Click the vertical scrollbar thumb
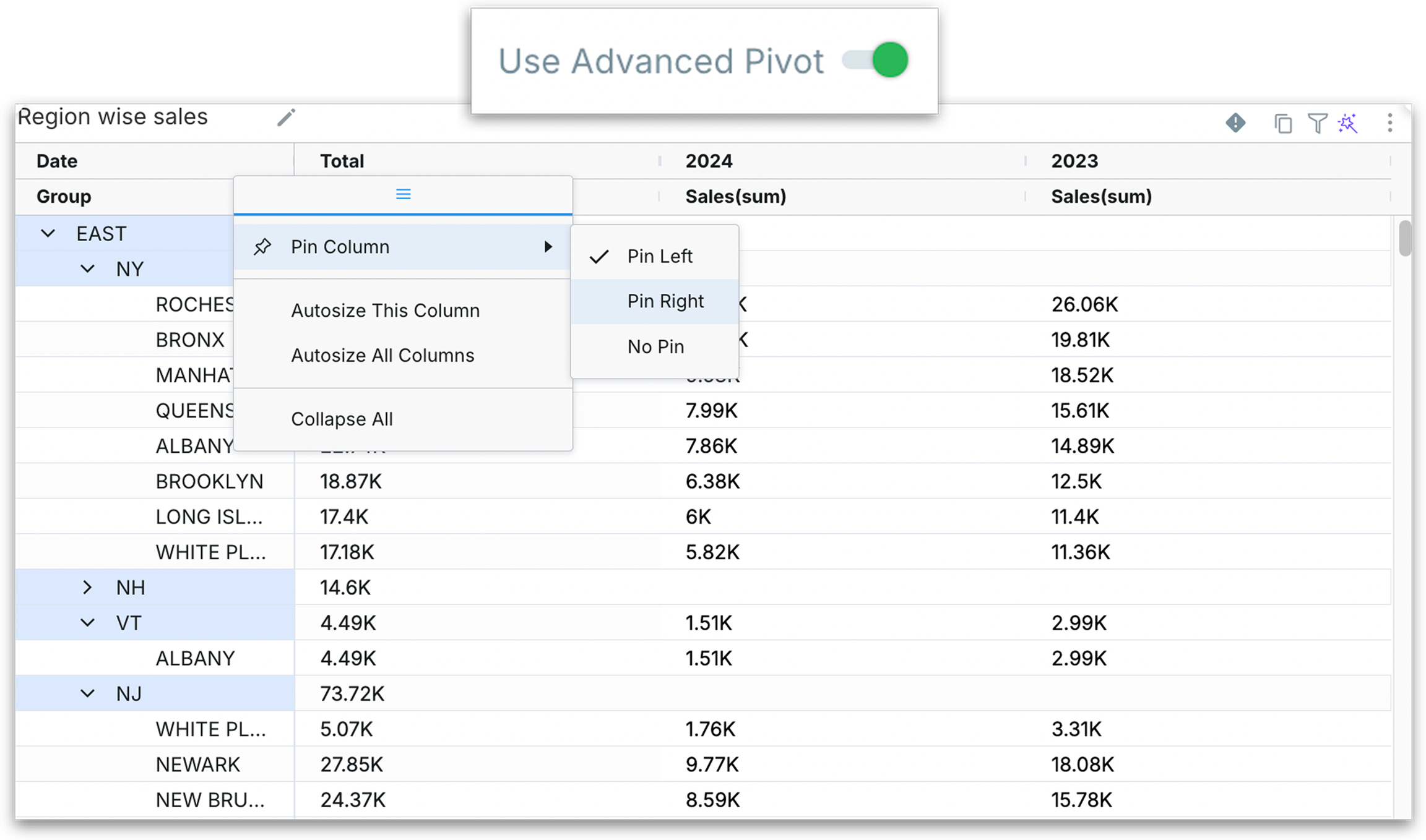 1404,238
